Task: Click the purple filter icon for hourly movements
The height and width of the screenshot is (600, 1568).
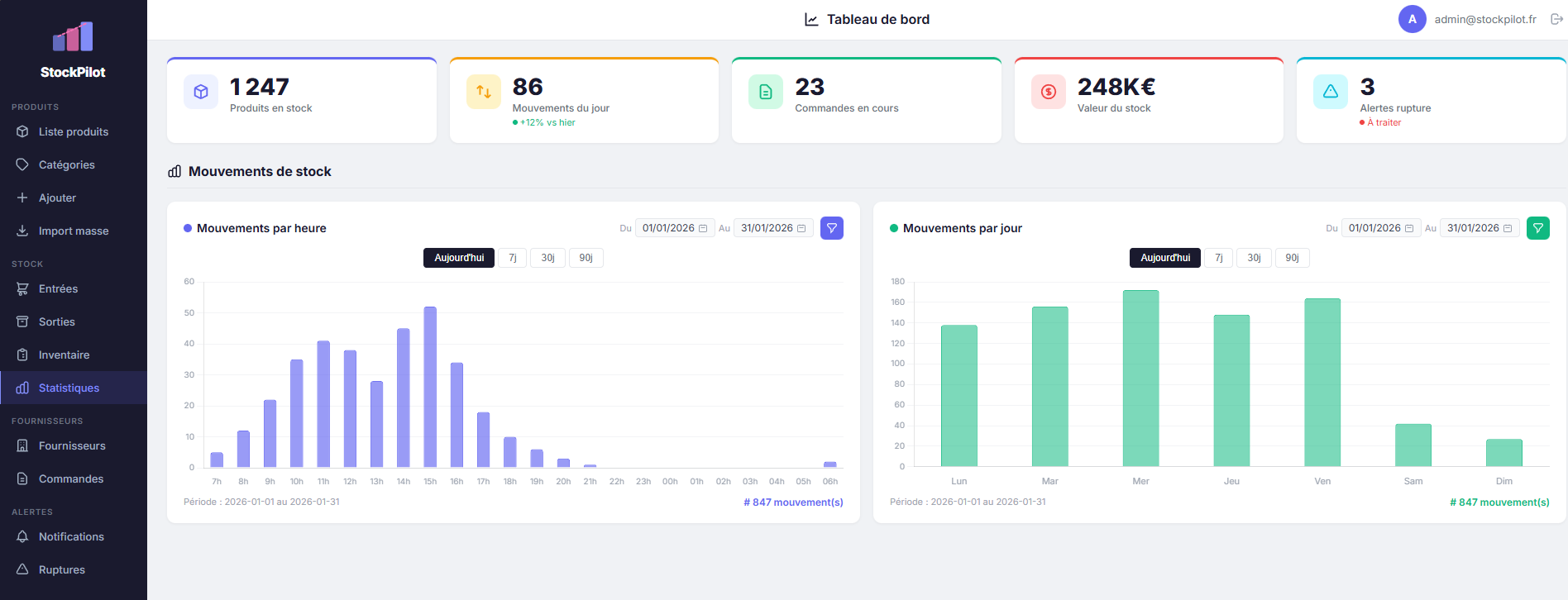Action: 831,228
